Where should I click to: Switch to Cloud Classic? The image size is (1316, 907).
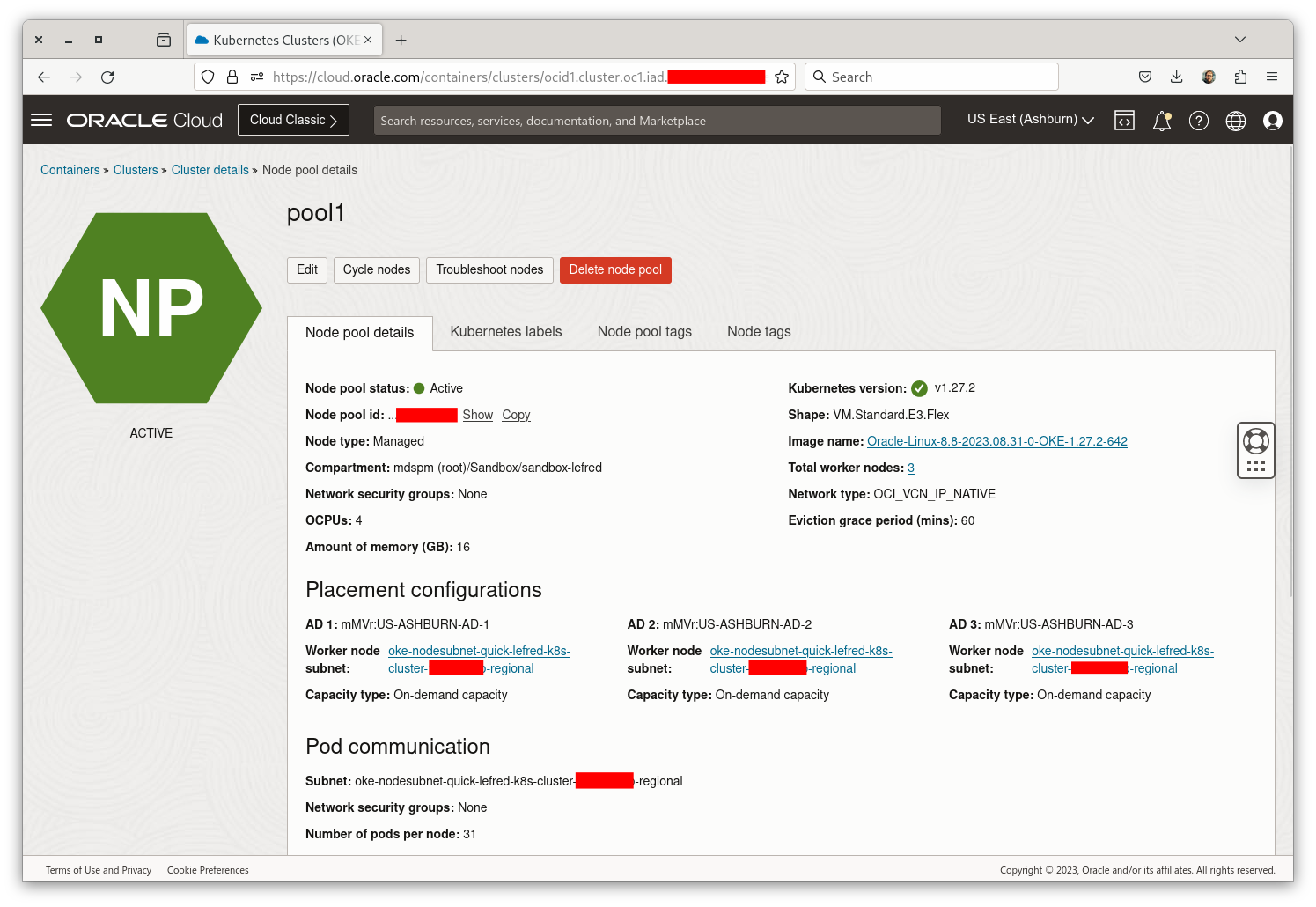tap(293, 120)
